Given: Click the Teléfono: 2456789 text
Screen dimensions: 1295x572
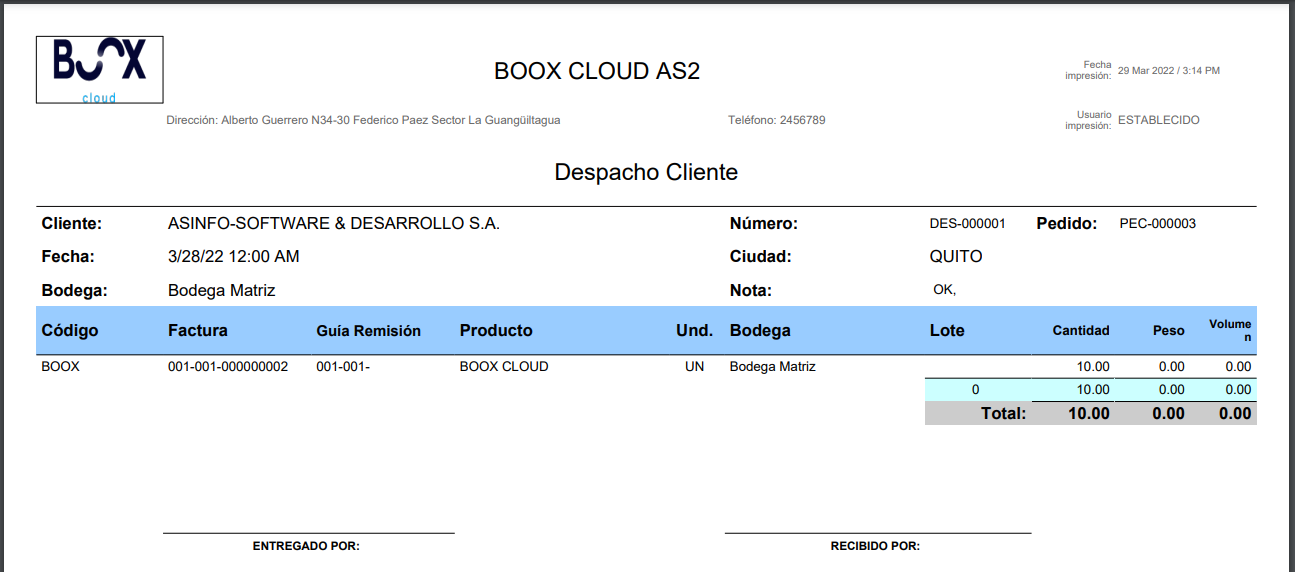Looking at the screenshot, I should coord(776,120).
